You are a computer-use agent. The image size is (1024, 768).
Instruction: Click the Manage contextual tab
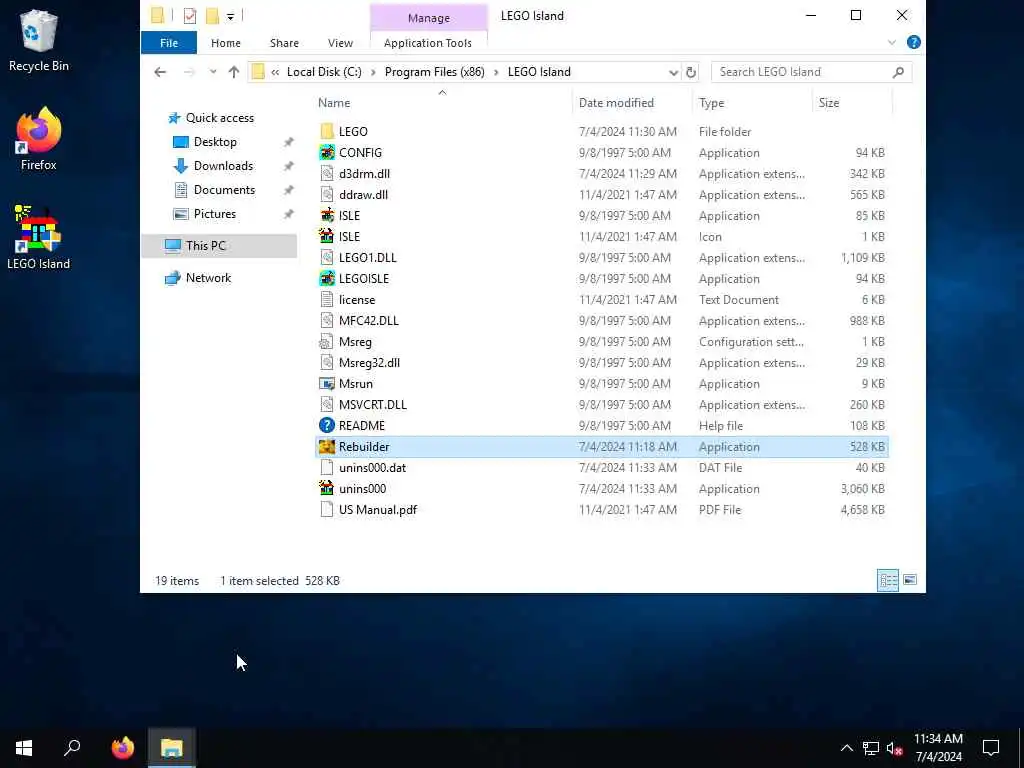[428, 18]
